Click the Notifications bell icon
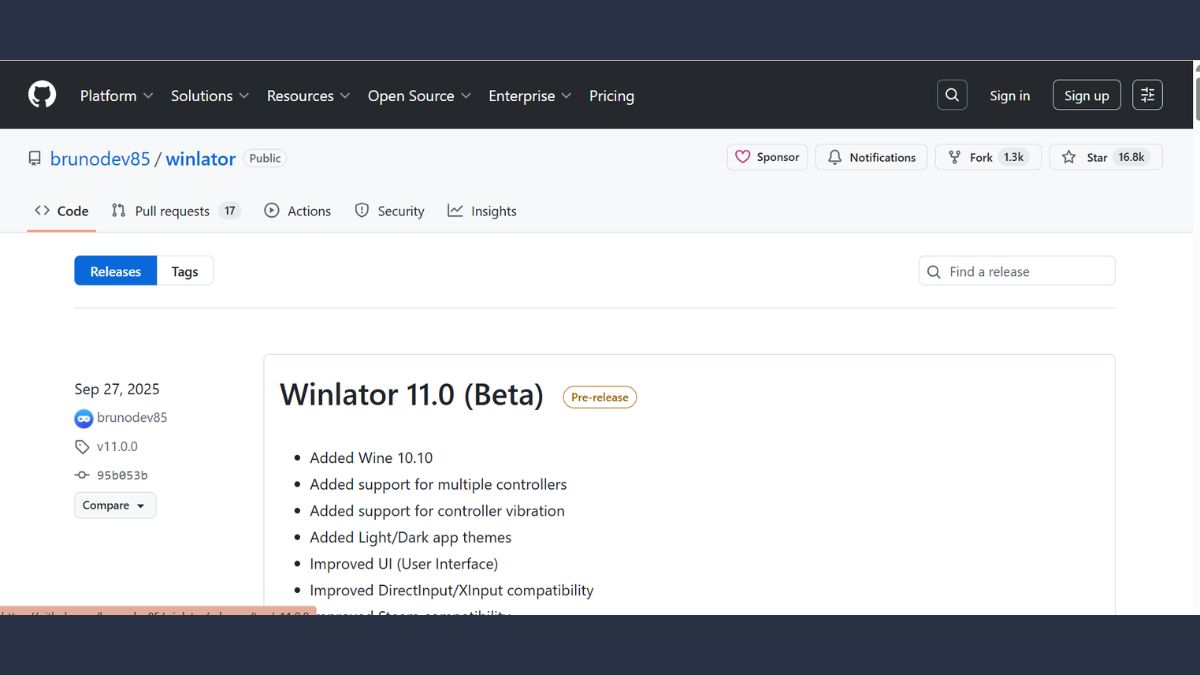The height and width of the screenshot is (675, 1200). click(835, 157)
